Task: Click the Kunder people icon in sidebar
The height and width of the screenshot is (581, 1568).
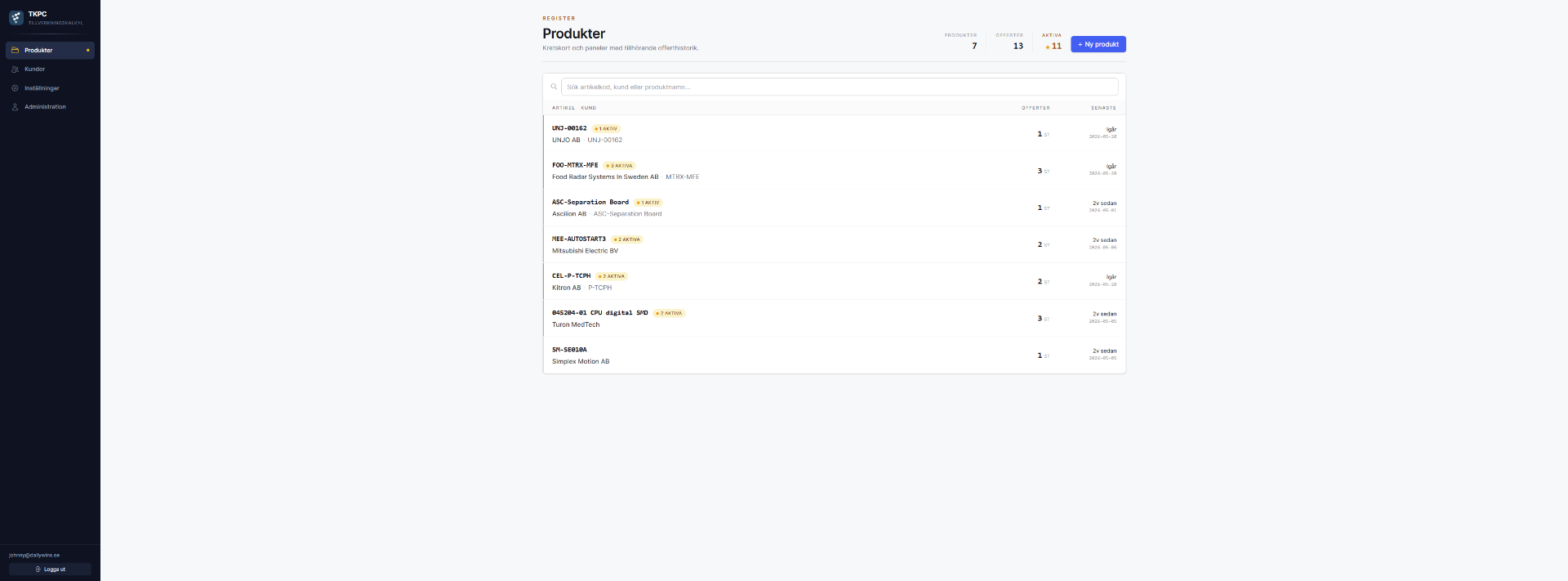Action: point(15,69)
